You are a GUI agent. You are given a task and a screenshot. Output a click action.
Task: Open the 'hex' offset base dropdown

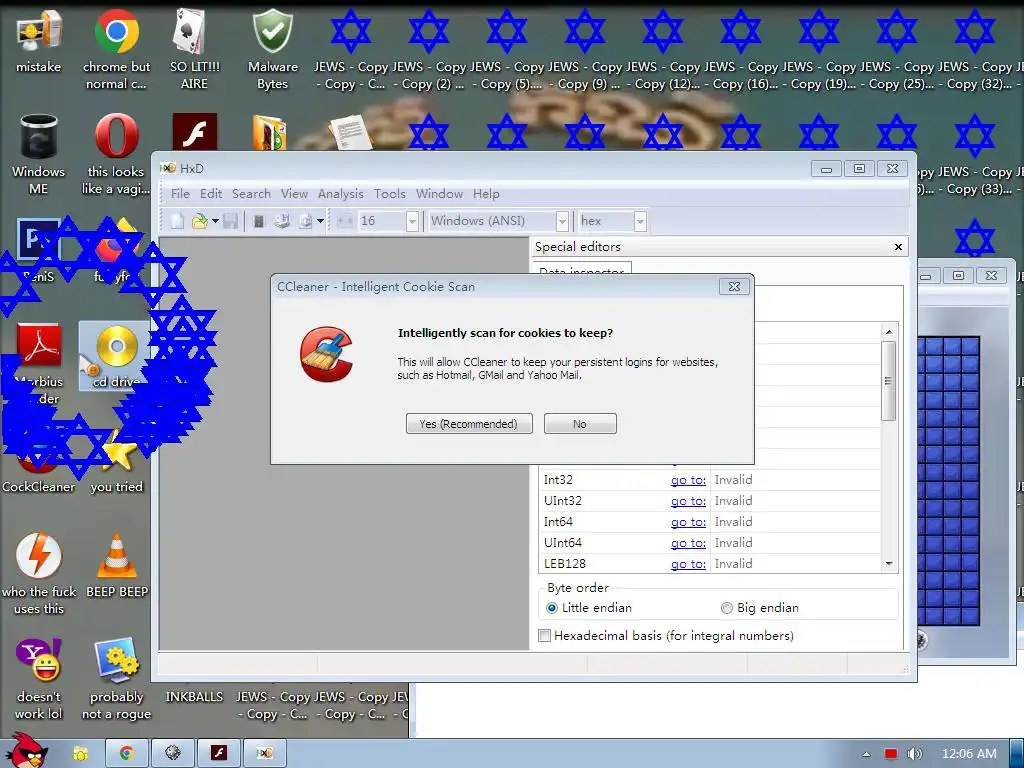click(x=640, y=221)
